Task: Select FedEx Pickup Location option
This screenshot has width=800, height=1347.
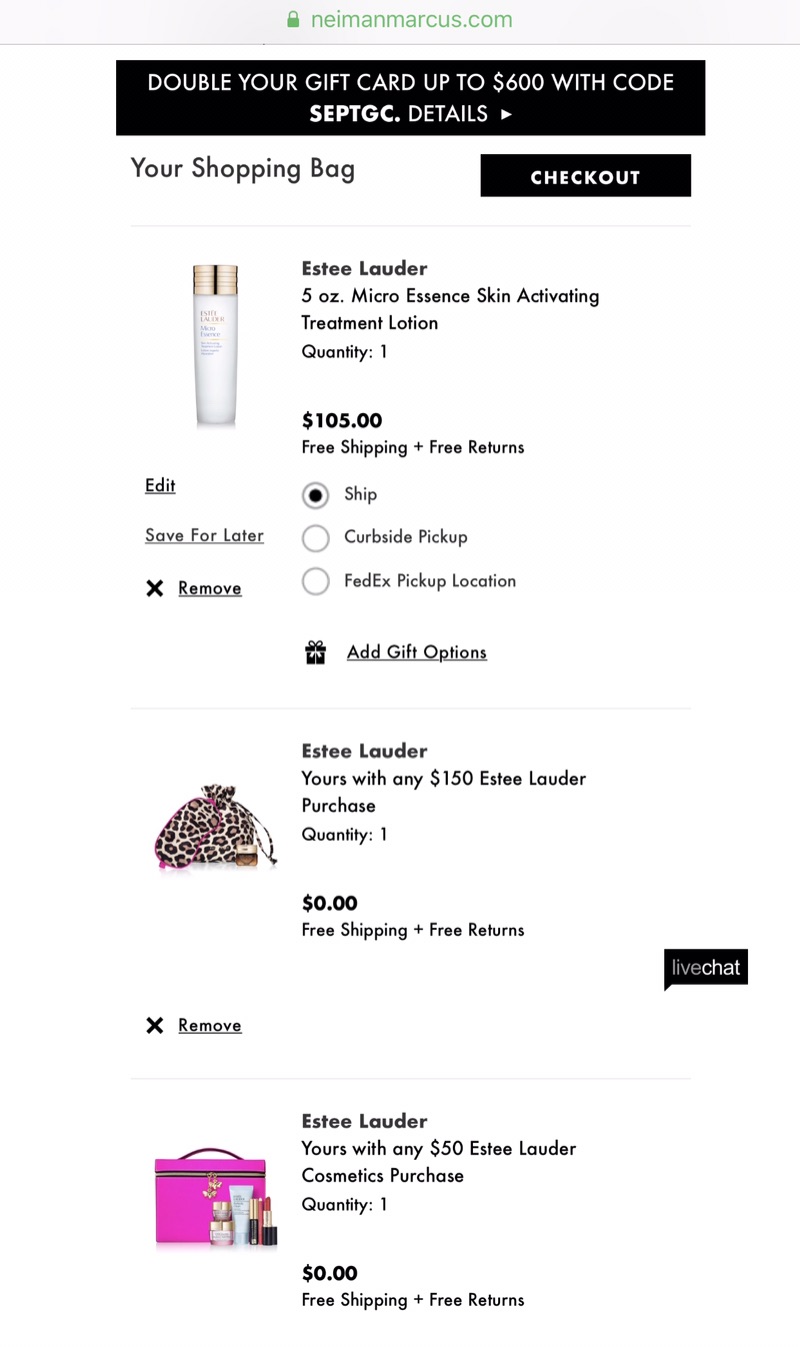Action: pos(316,581)
